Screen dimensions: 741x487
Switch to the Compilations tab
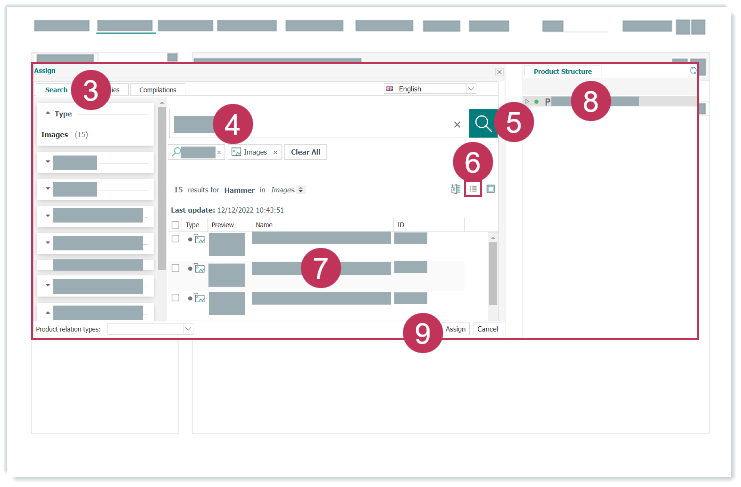coord(157,90)
